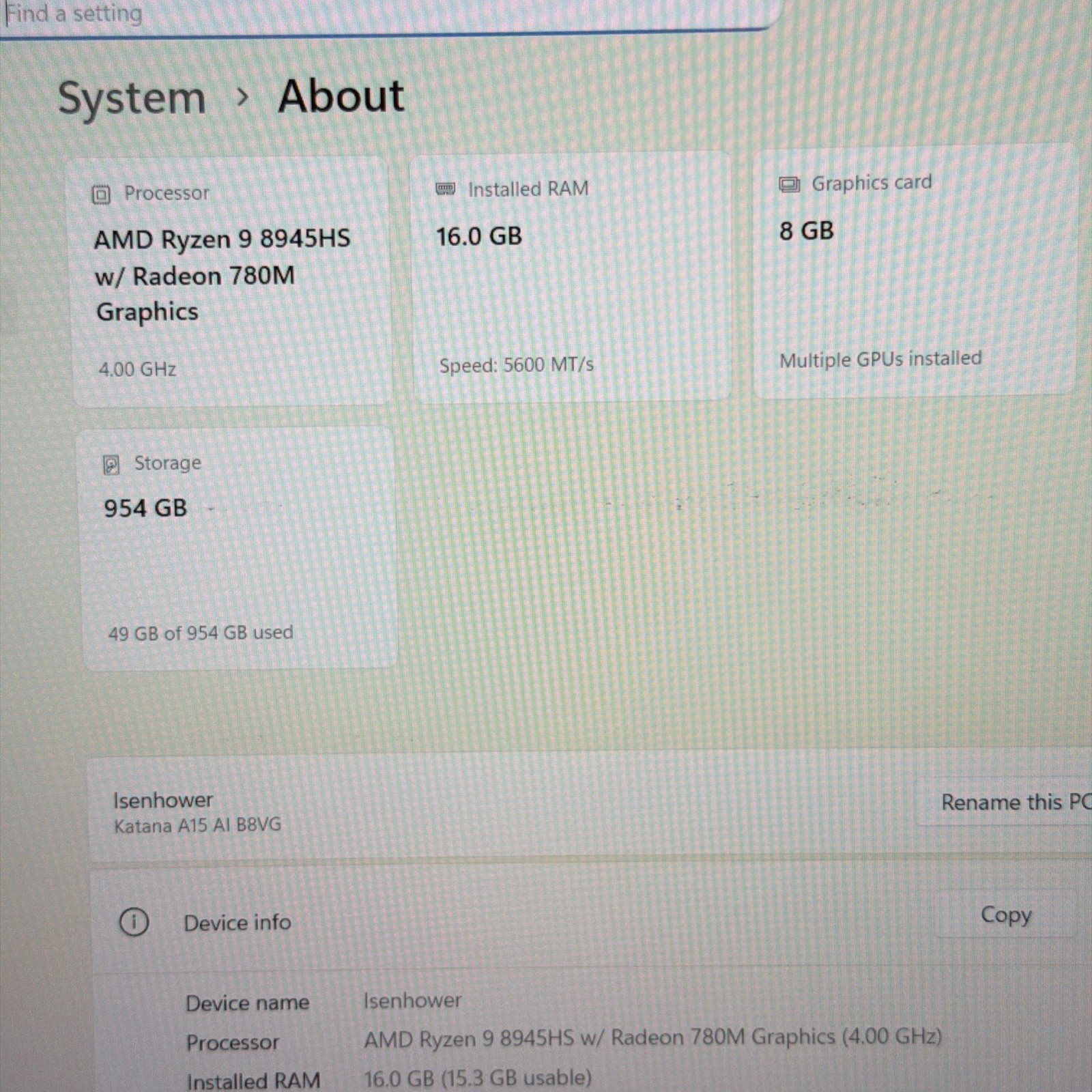Image resolution: width=1092 pixels, height=1092 pixels.
Task: Copy device info with Copy button
Action: coord(1005,915)
